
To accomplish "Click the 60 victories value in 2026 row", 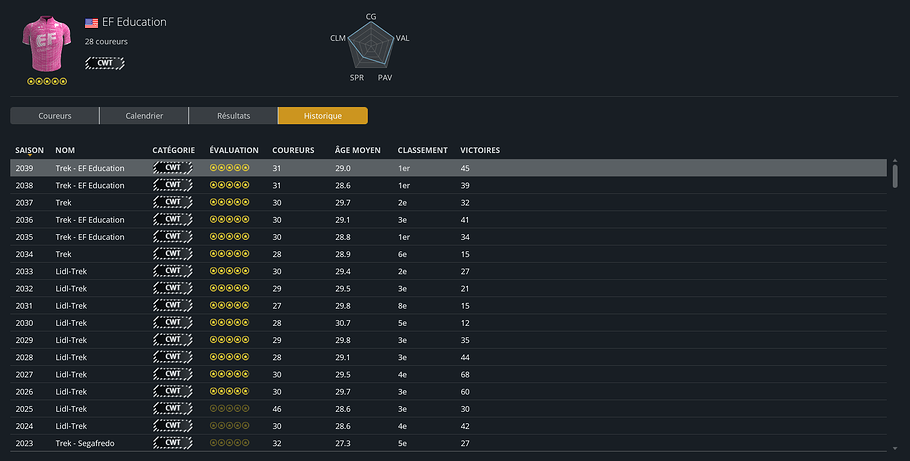I will 465,392.
